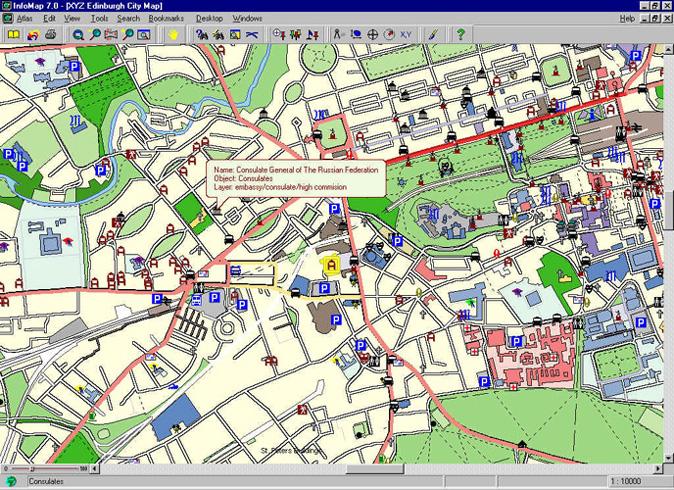Click the green question mark help icon
674x490 pixels.
(460, 34)
